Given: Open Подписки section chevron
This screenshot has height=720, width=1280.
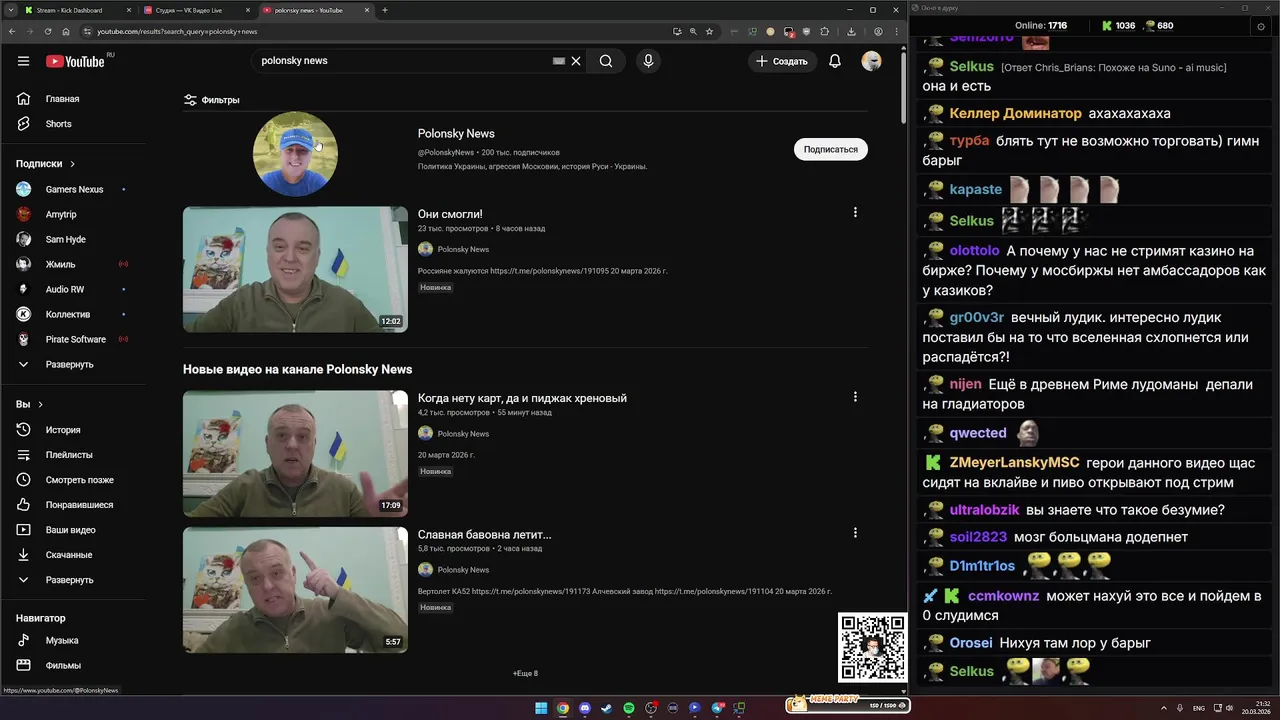Looking at the screenshot, I should [x=72, y=164].
